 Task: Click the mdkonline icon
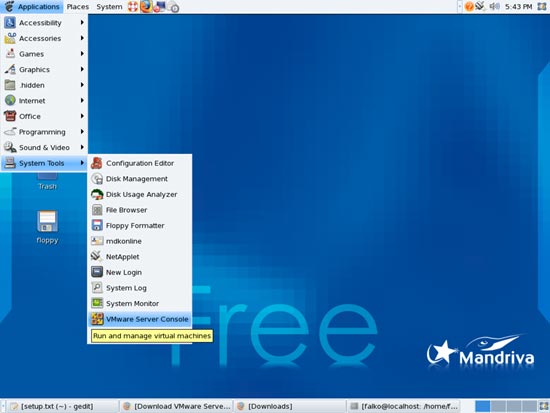(97, 241)
